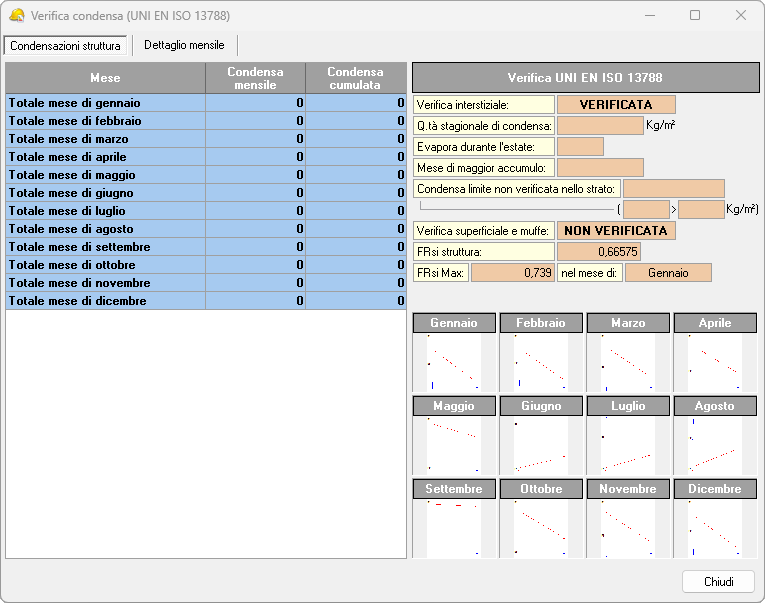Switch to the Dettaglio mensile tab
The width and height of the screenshot is (765, 603).
pyautogui.click(x=184, y=46)
